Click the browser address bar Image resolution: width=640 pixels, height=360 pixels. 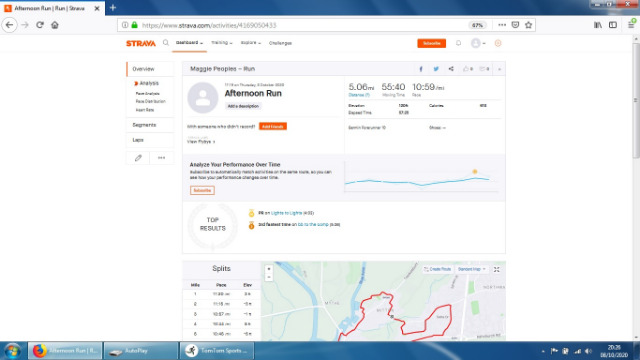pos(302,25)
